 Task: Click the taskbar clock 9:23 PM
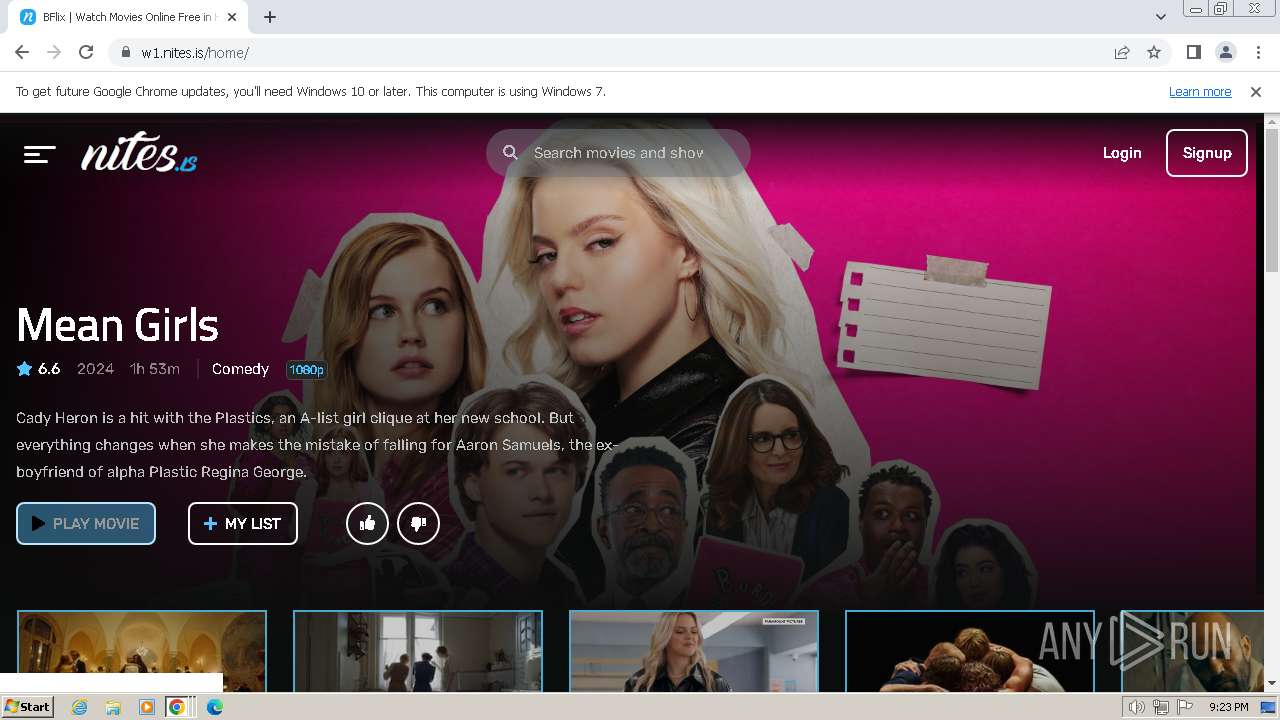(1229, 707)
